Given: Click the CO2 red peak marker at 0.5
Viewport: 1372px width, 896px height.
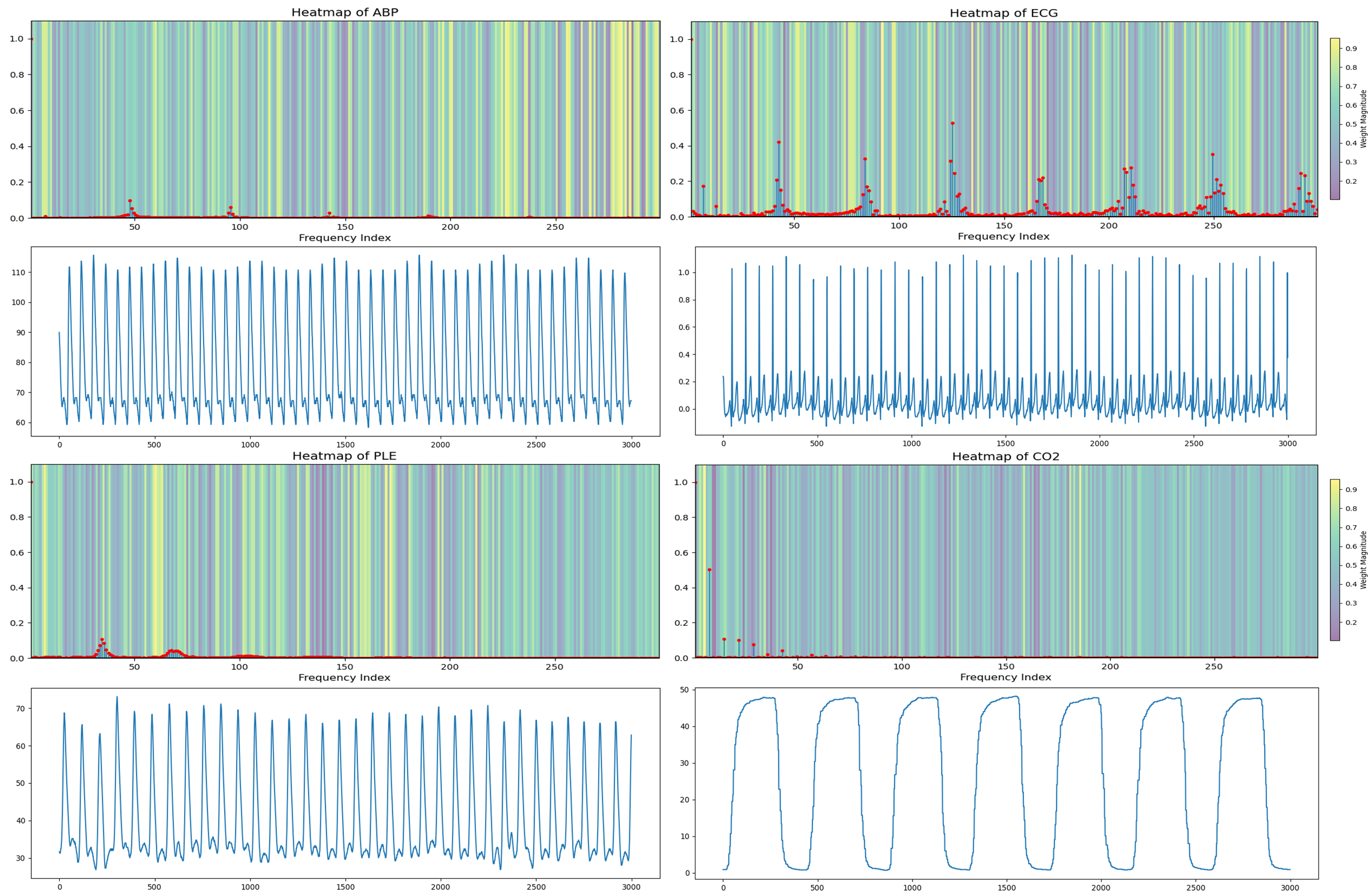Looking at the screenshot, I should (x=709, y=570).
